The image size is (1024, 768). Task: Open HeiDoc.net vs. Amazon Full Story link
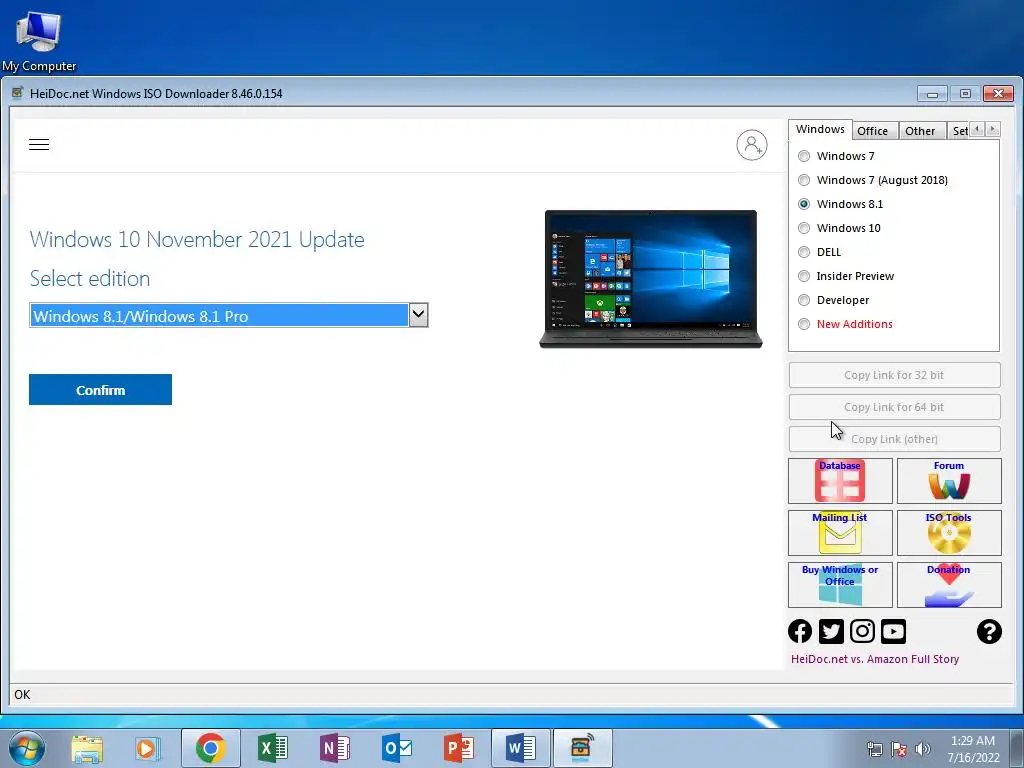click(874, 659)
